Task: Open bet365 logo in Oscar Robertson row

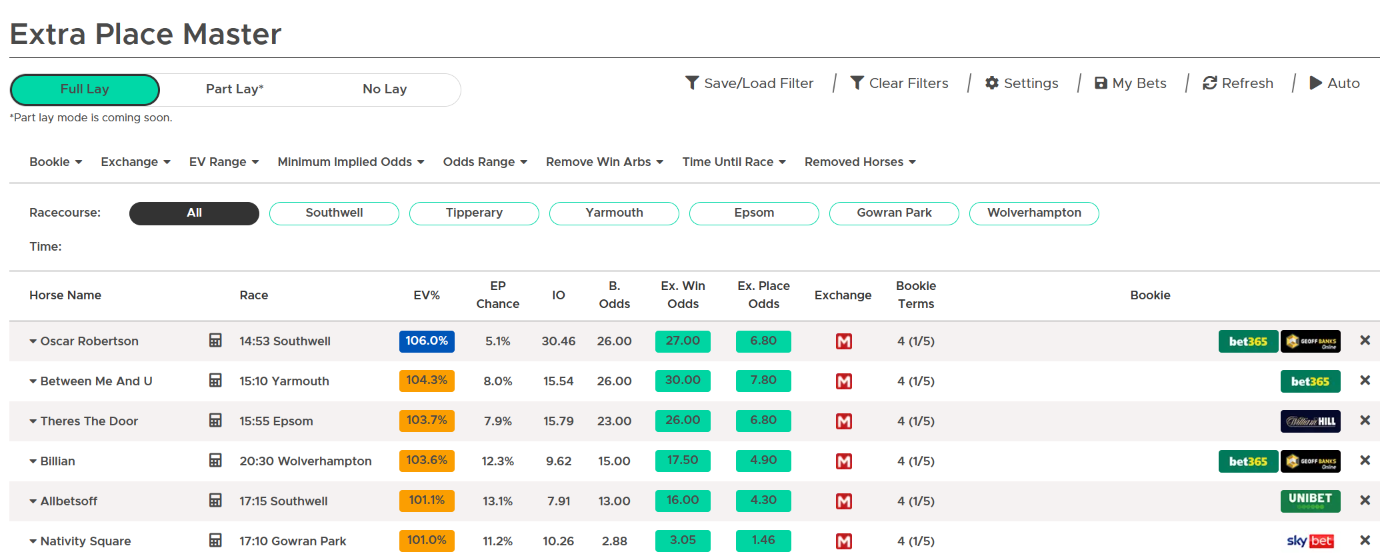Action: click(1248, 341)
